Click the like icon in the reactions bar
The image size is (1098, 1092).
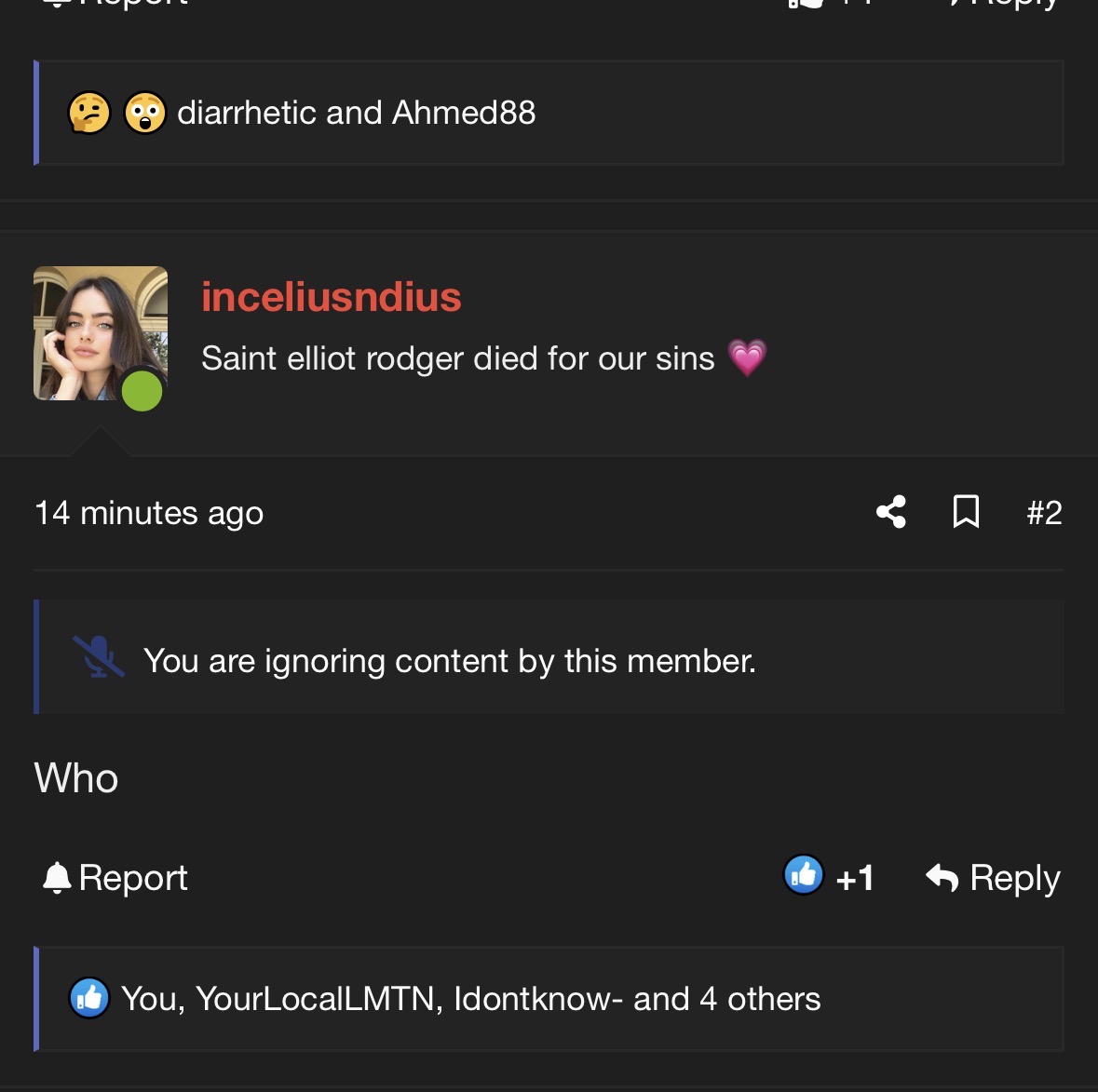[x=88, y=997]
